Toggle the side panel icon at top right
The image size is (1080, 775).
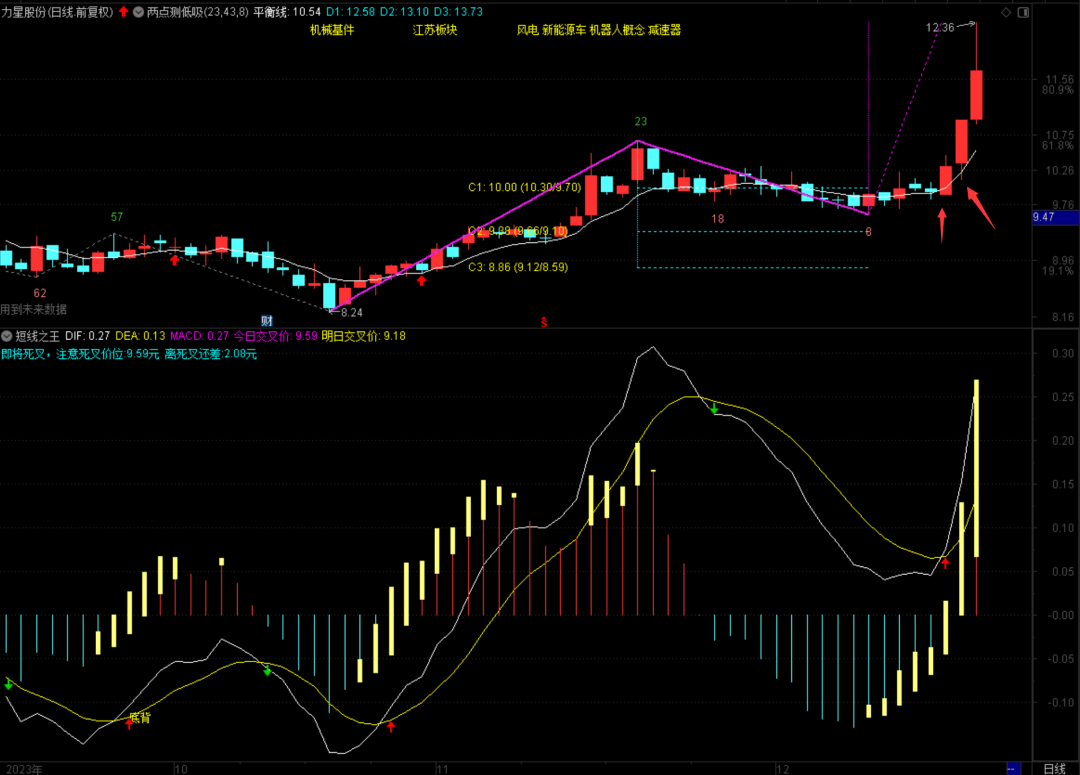point(1022,12)
